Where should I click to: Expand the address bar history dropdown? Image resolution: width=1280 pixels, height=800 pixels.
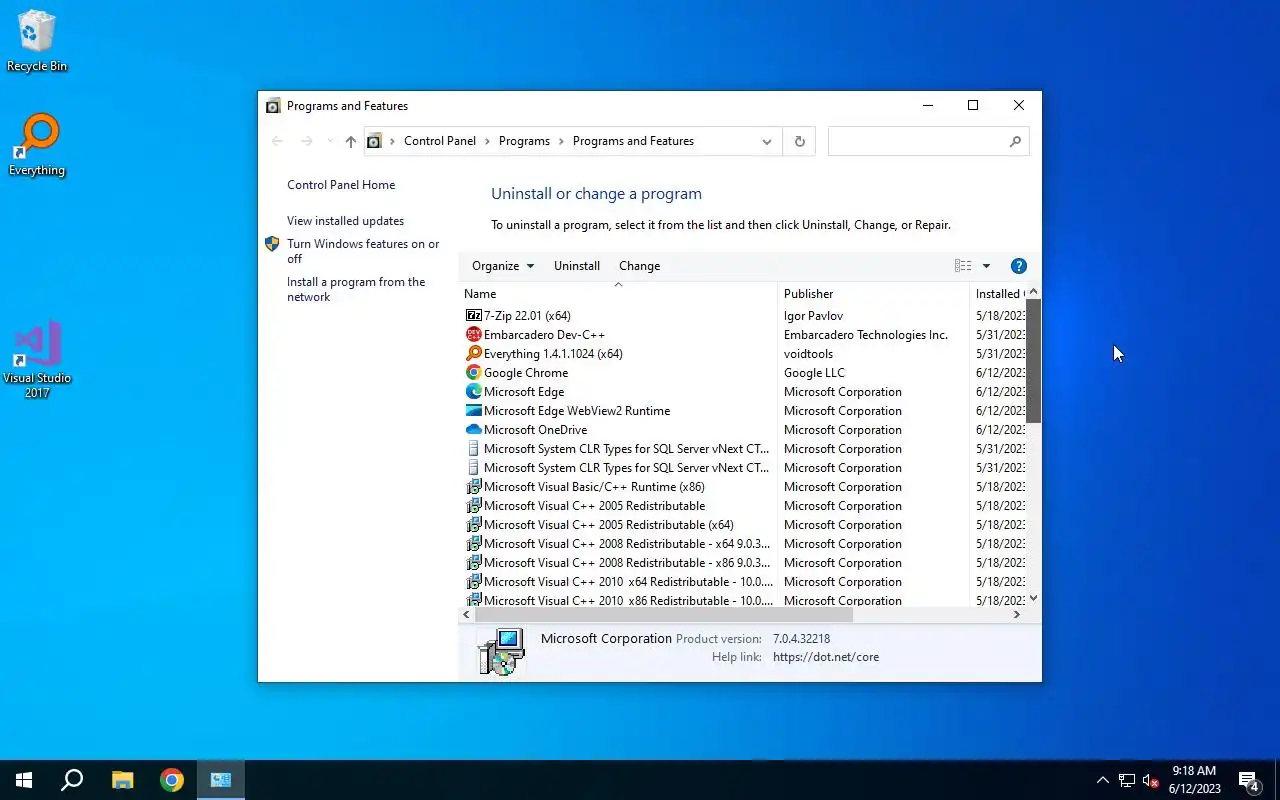point(767,141)
